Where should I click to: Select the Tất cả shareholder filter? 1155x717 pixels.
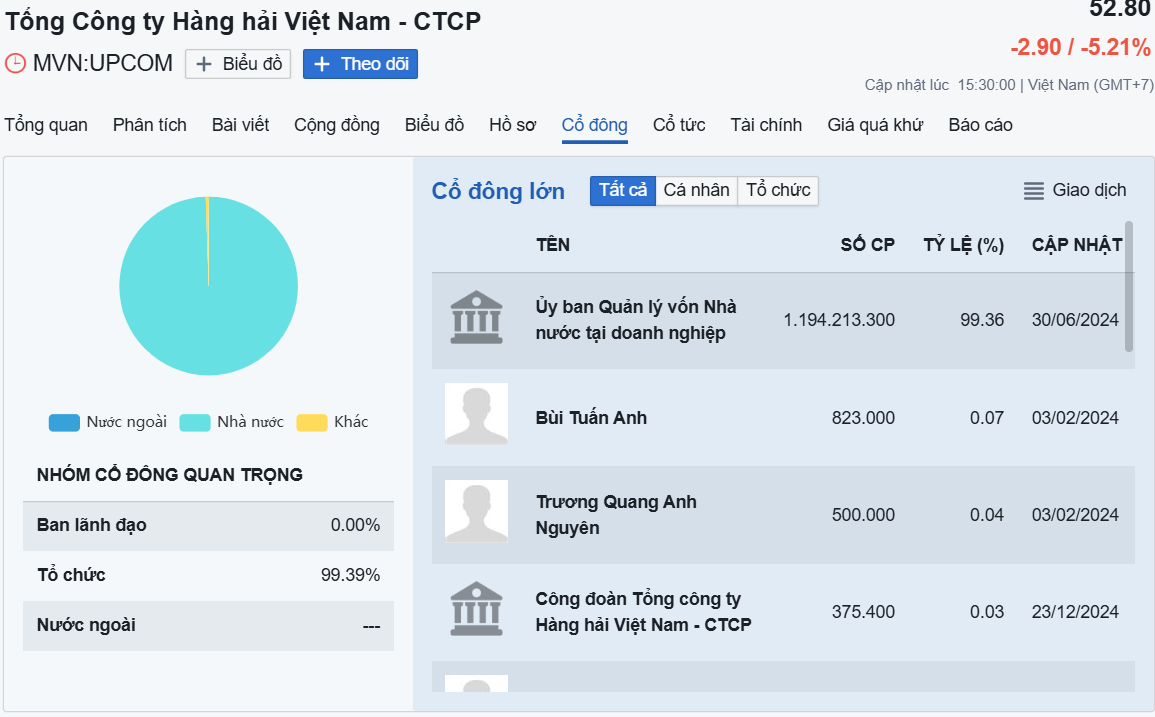coord(622,191)
